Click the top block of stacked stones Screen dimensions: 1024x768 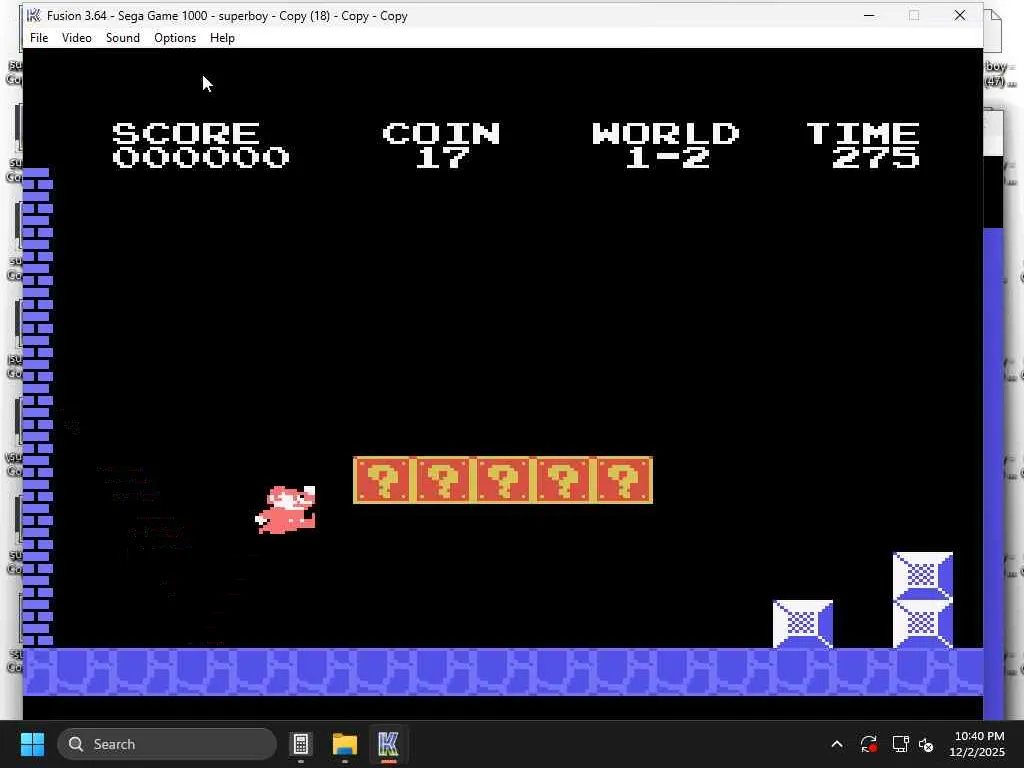(923, 576)
